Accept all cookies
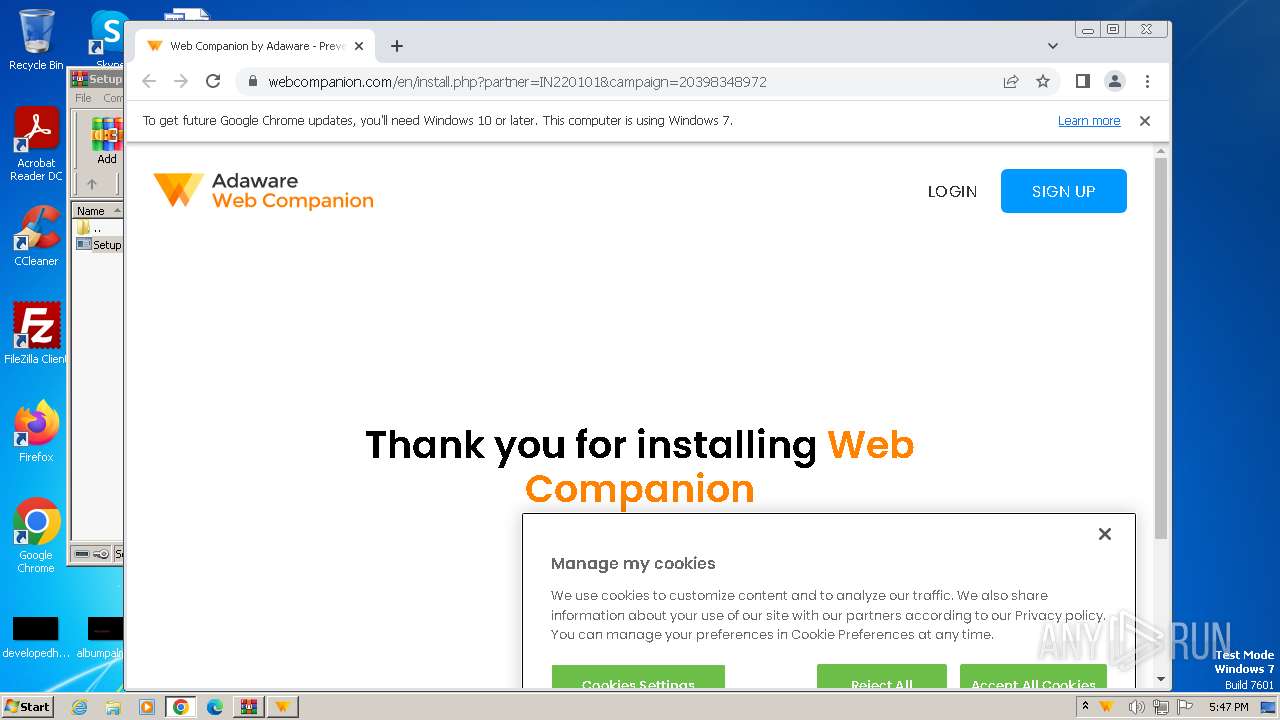Screen dimensions: 1280x720 [x=1033, y=677]
